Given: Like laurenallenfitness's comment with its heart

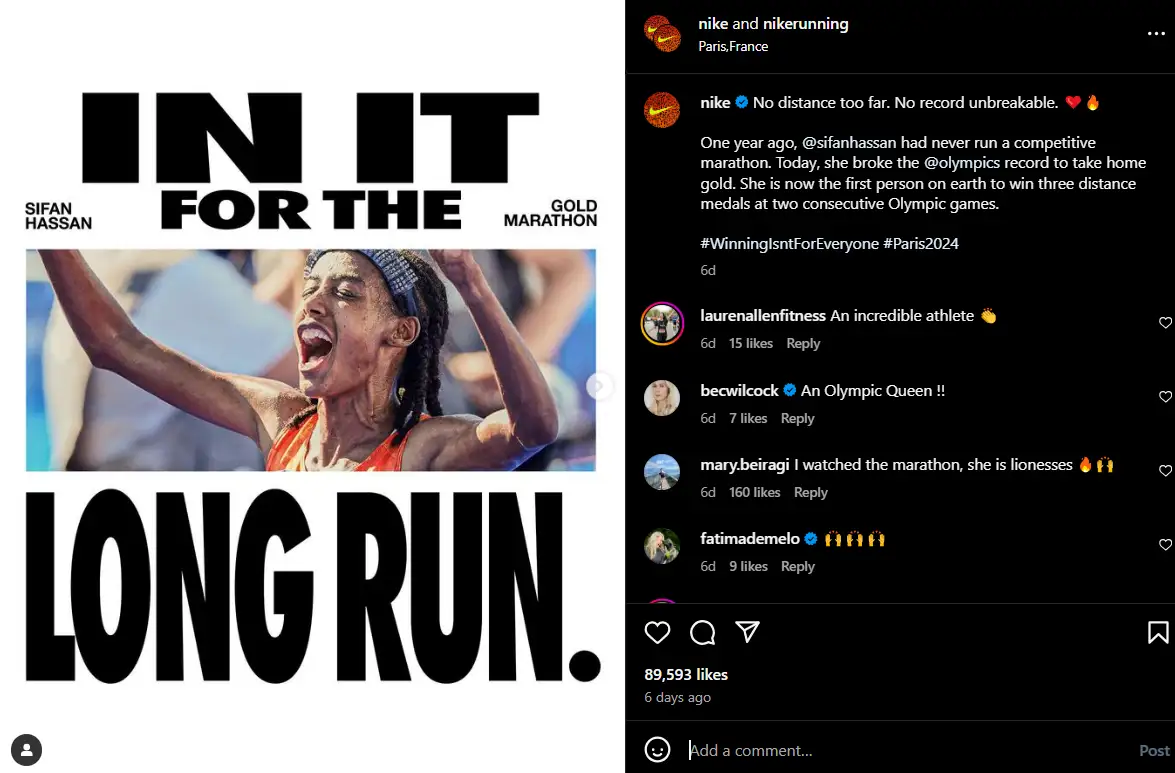Looking at the screenshot, I should coord(1164,323).
